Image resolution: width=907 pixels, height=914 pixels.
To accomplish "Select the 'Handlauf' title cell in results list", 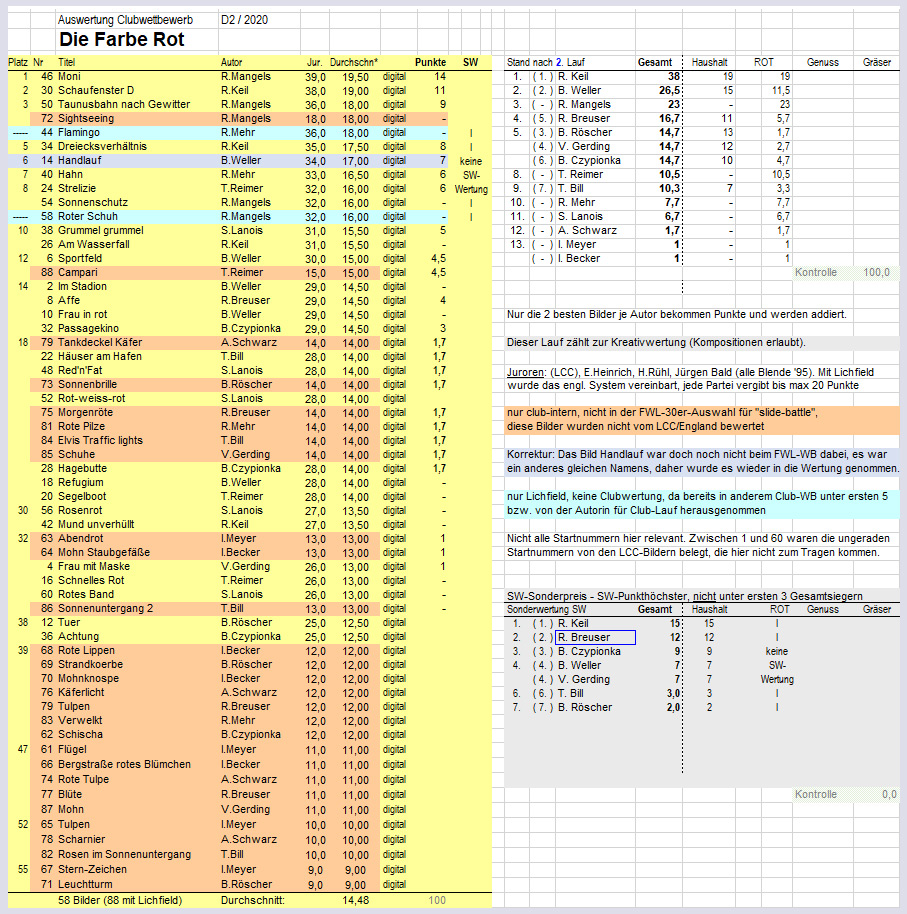I will [x=80, y=160].
